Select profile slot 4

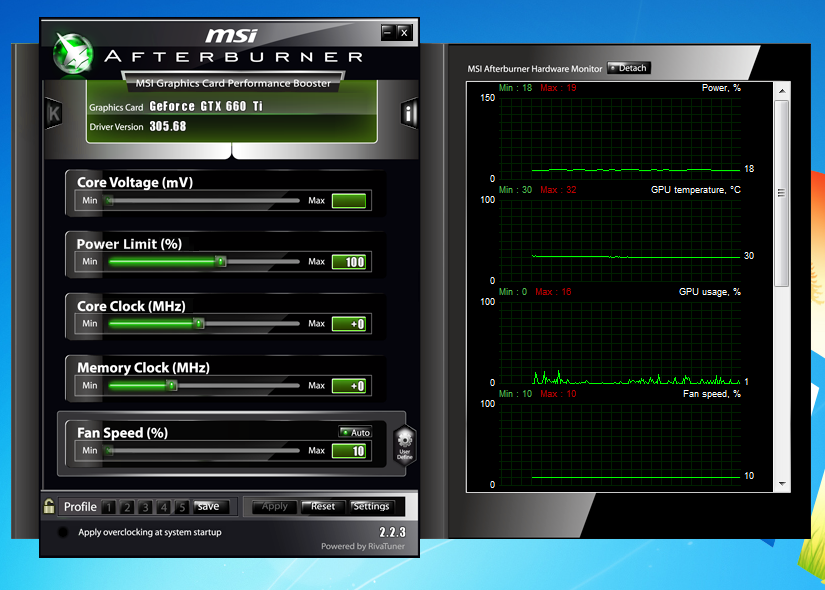click(164, 507)
